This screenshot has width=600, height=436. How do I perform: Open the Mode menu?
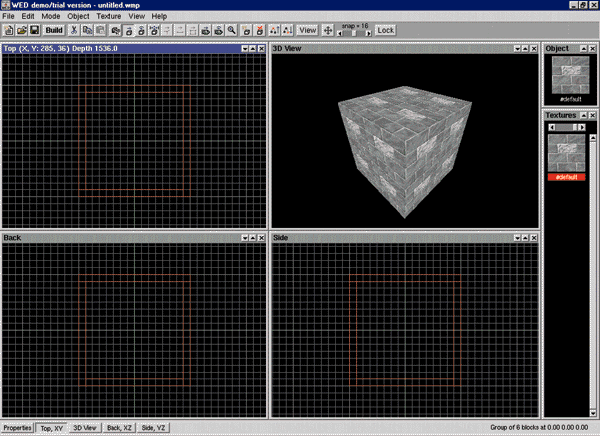click(x=50, y=17)
